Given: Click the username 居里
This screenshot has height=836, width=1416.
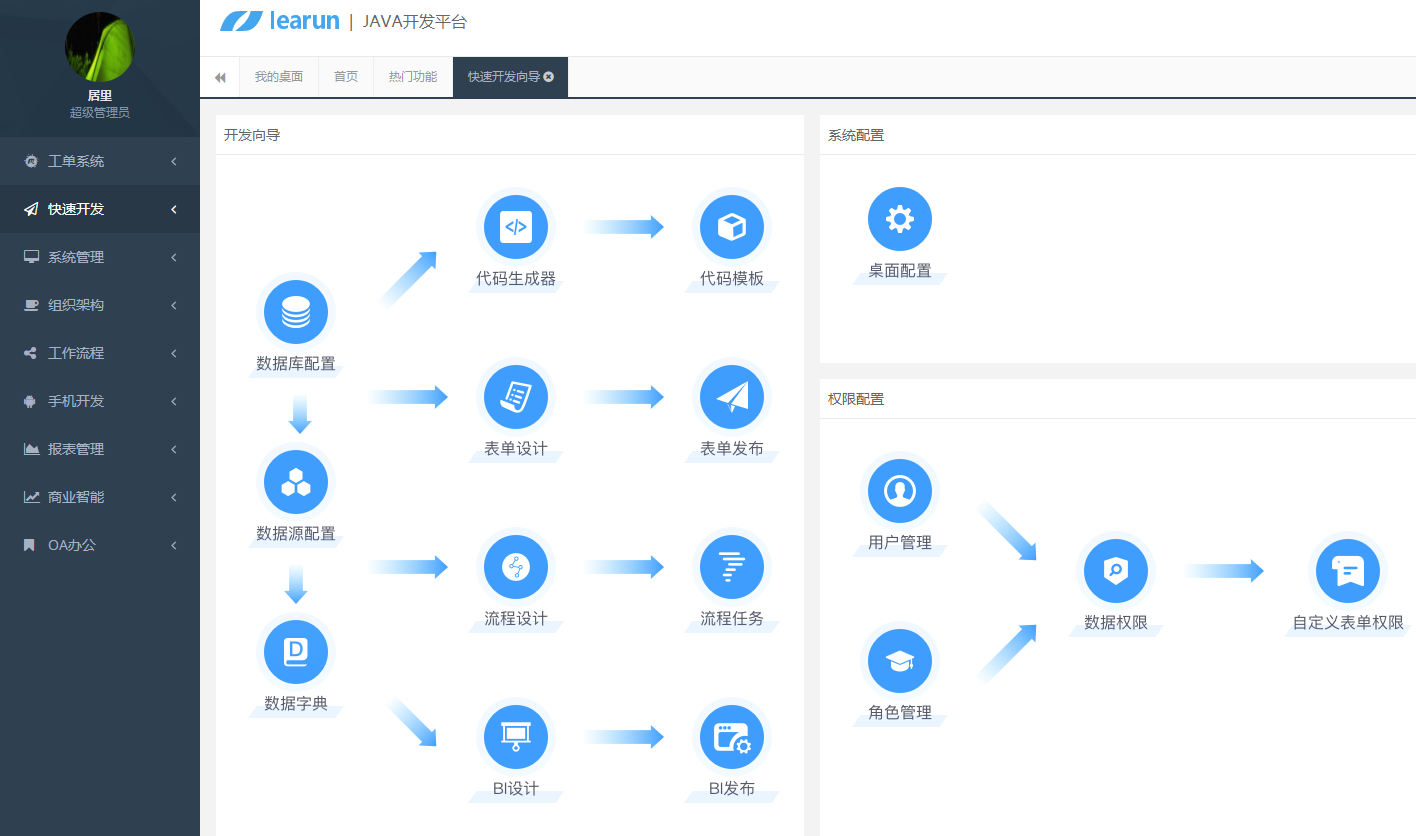Looking at the screenshot, I should (x=100, y=96).
